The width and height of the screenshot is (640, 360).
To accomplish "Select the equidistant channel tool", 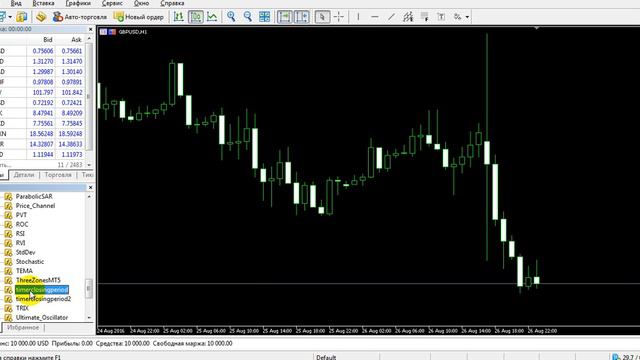I will click(408, 17).
